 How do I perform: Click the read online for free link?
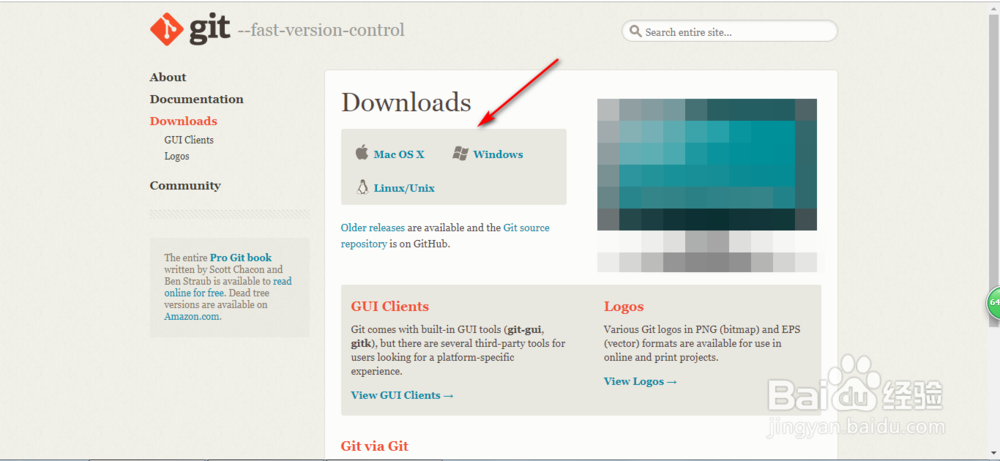tap(228, 287)
